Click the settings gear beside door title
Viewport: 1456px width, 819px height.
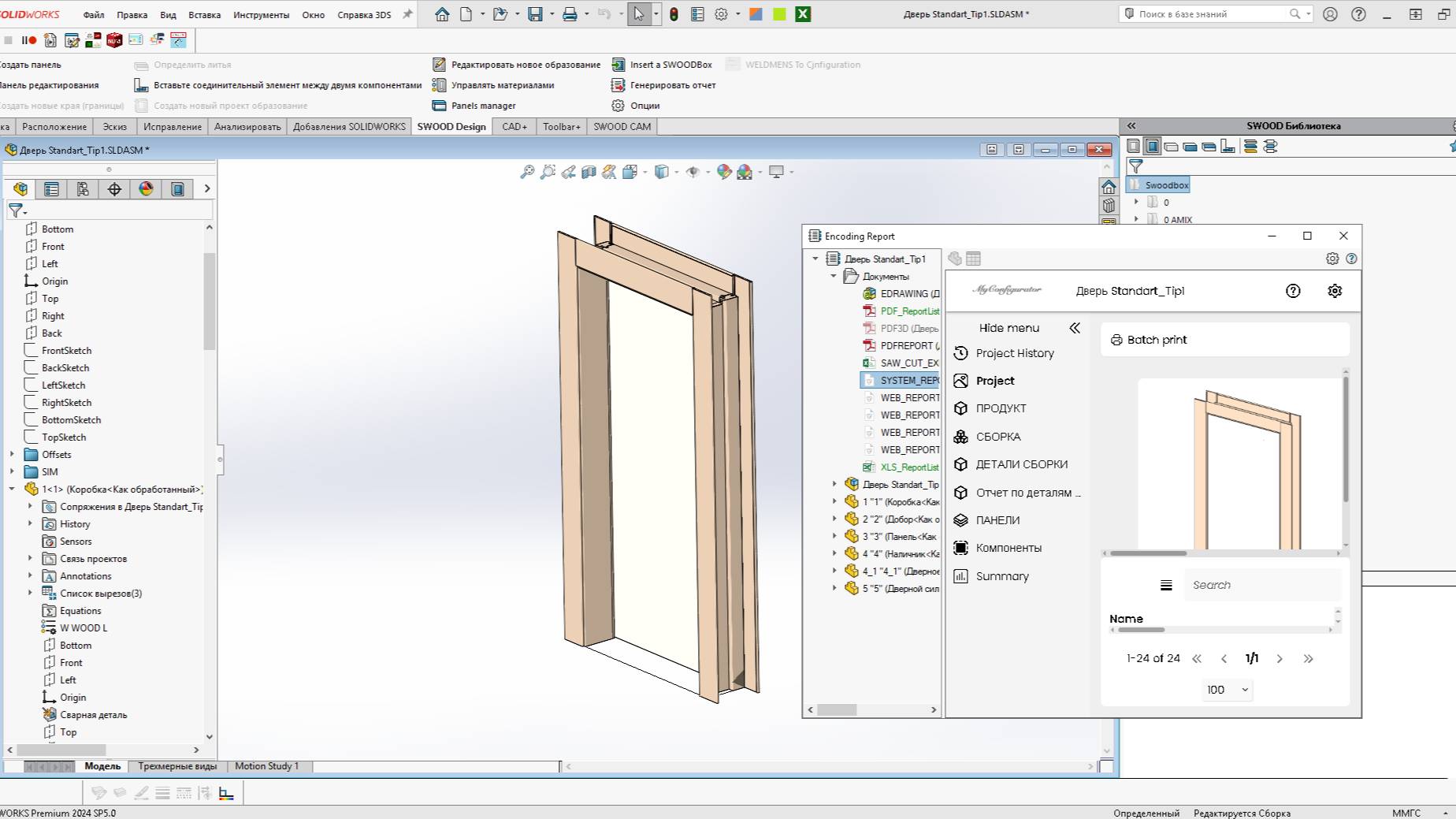click(1334, 291)
